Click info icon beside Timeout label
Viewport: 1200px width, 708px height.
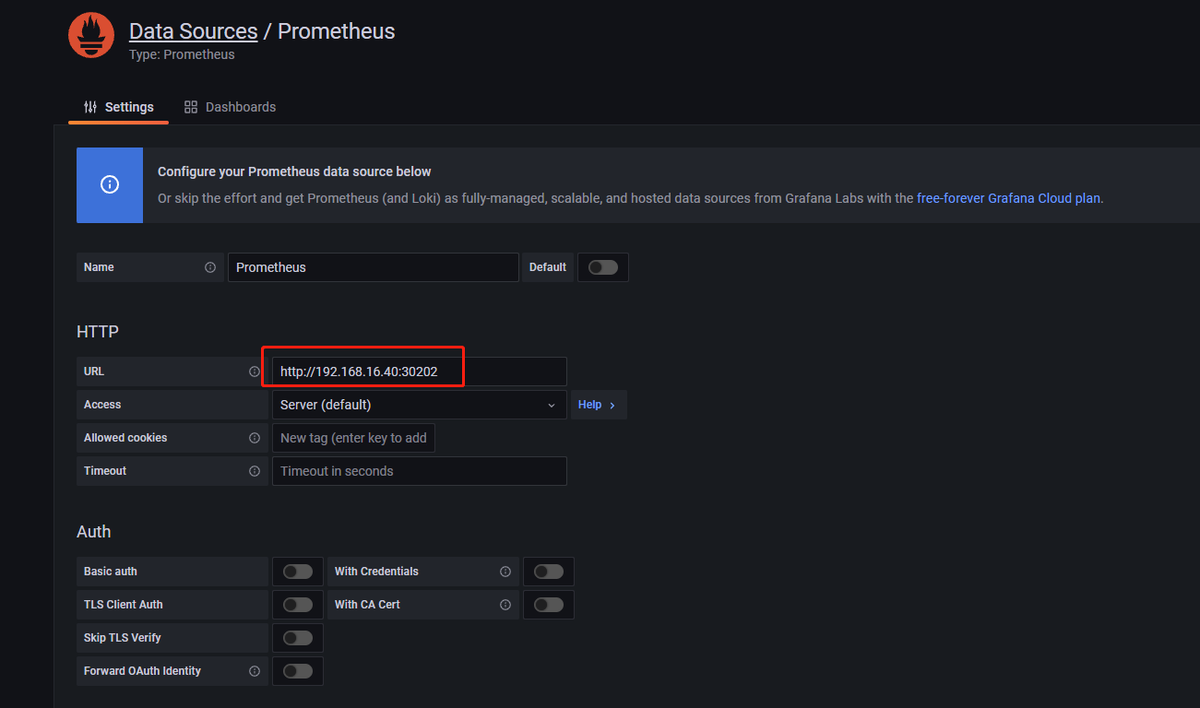254,471
